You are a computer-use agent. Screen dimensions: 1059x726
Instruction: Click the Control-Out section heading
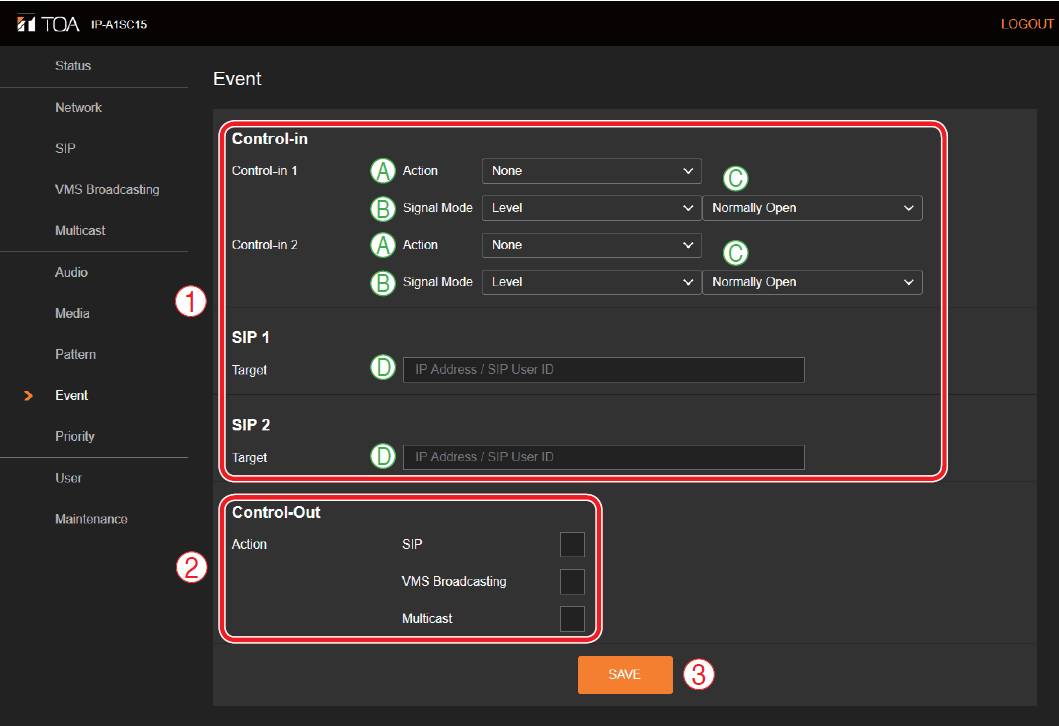click(276, 513)
